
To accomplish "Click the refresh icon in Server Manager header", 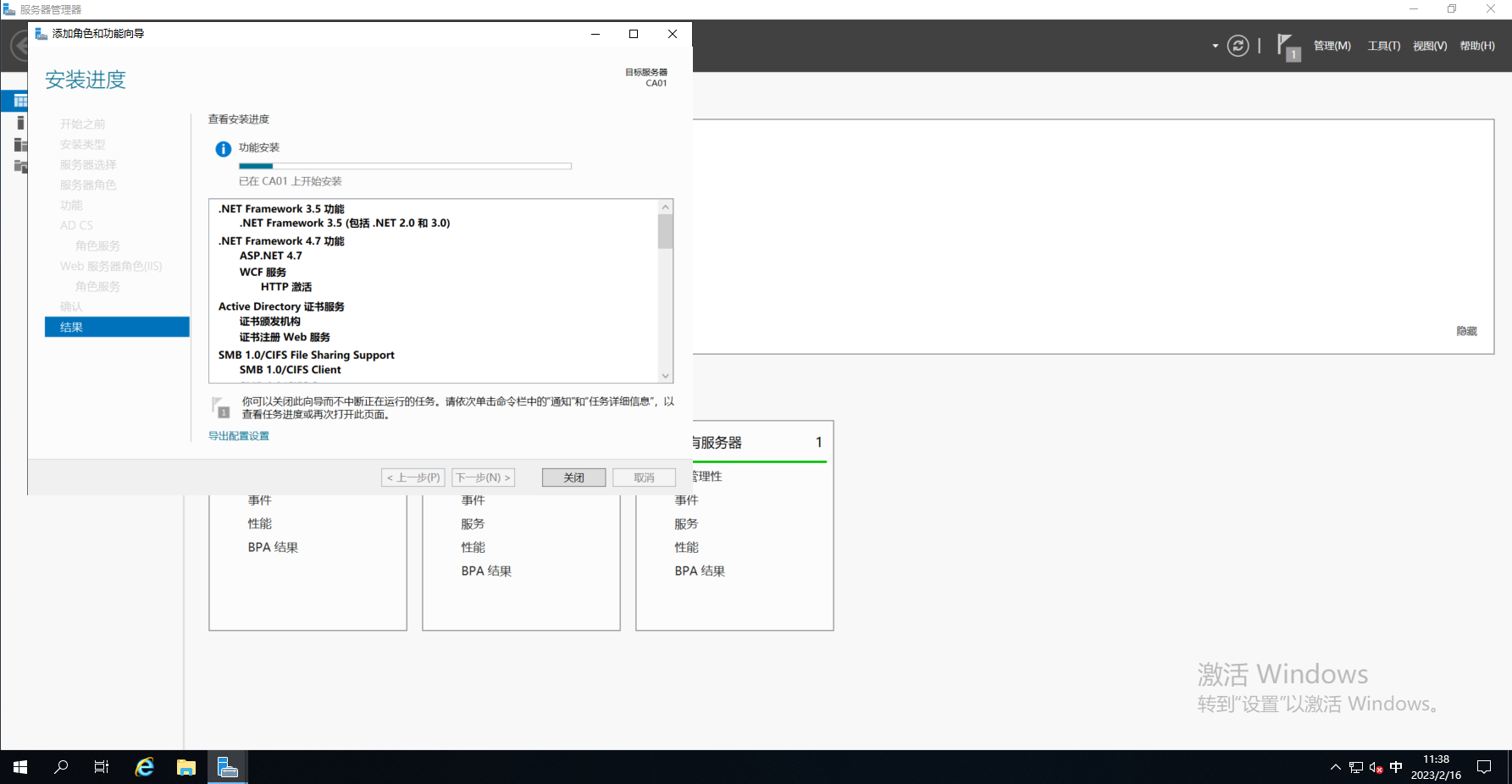I will 1238,46.
